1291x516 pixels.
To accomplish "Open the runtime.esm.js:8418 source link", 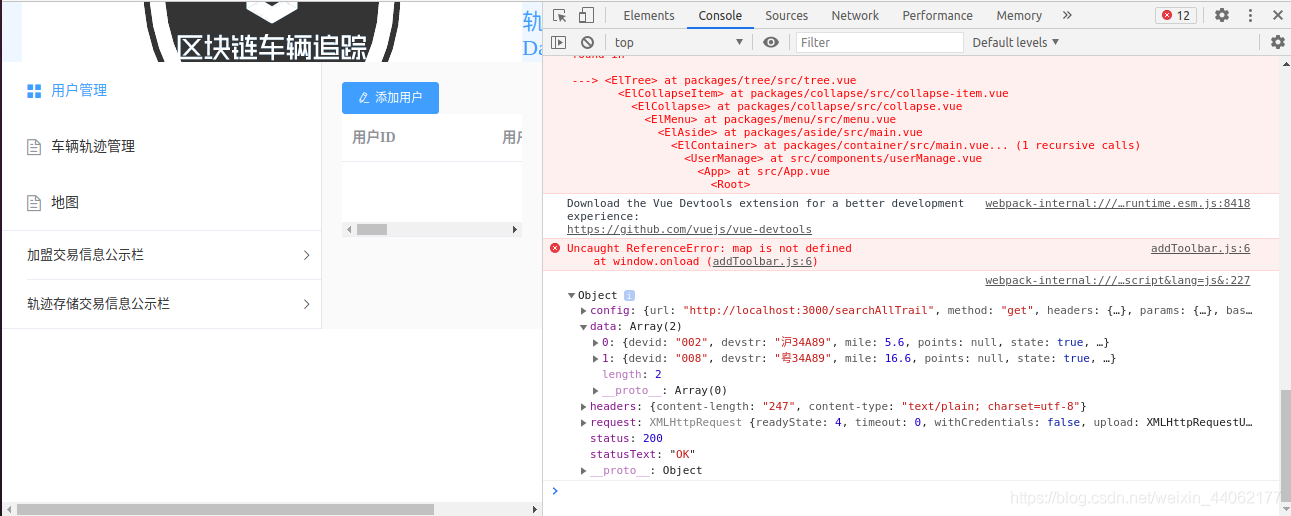I will pos(1117,203).
